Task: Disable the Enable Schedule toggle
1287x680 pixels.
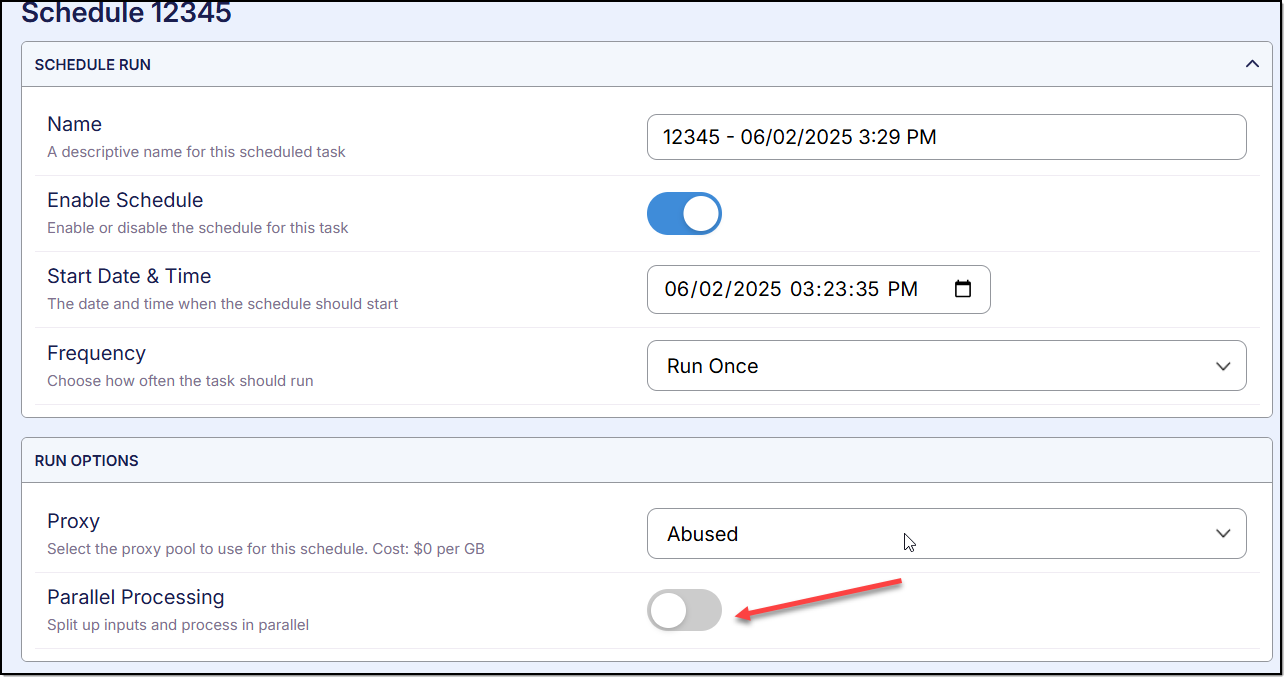Action: coord(684,214)
